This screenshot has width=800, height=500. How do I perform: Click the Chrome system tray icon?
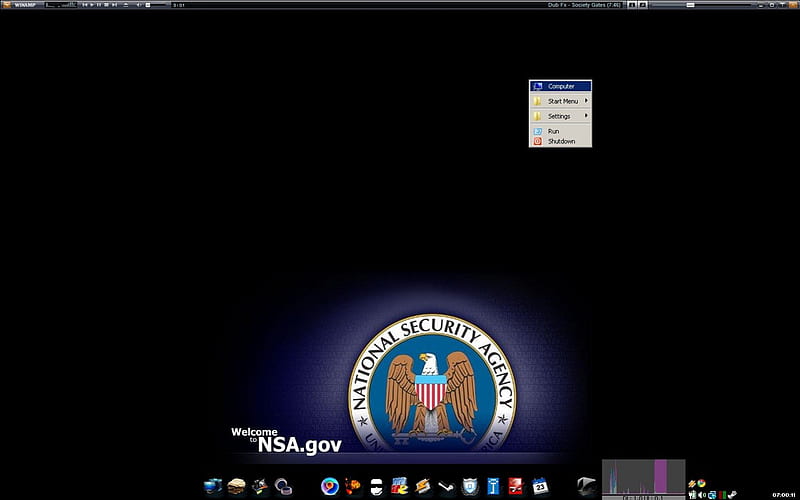click(x=702, y=484)
